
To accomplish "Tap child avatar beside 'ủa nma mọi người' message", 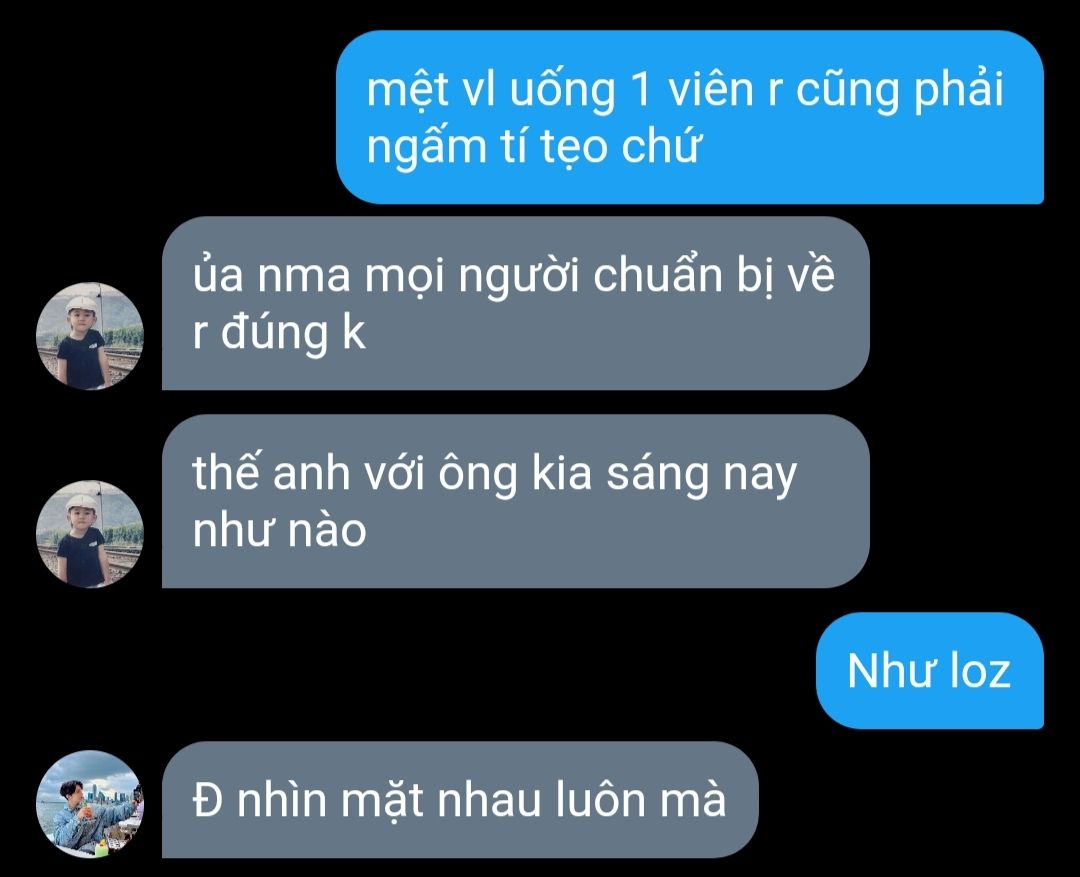I will click(x=90, y=336).
